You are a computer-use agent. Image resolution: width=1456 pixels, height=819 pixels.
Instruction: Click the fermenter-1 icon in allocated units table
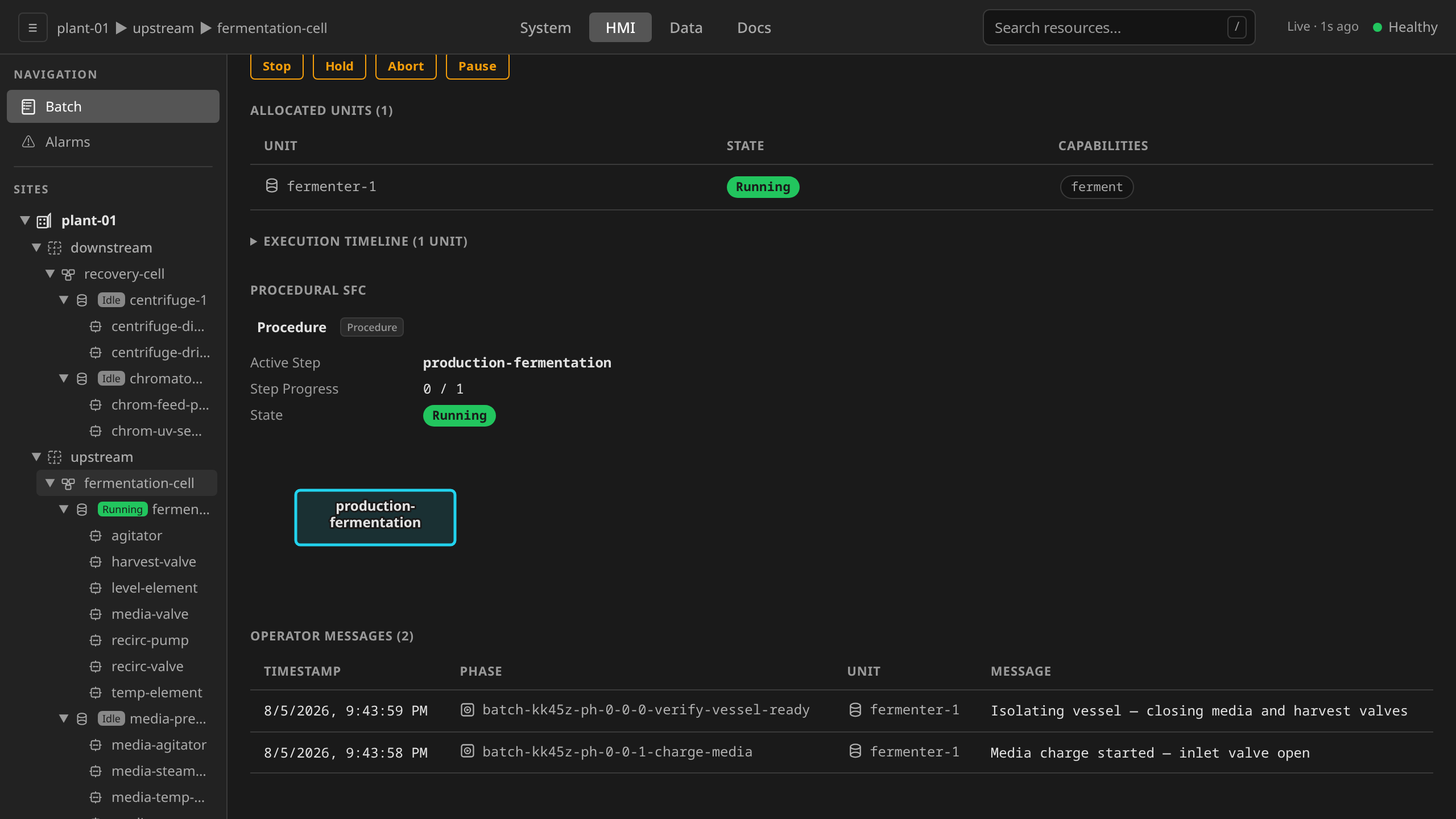[272, 185]
